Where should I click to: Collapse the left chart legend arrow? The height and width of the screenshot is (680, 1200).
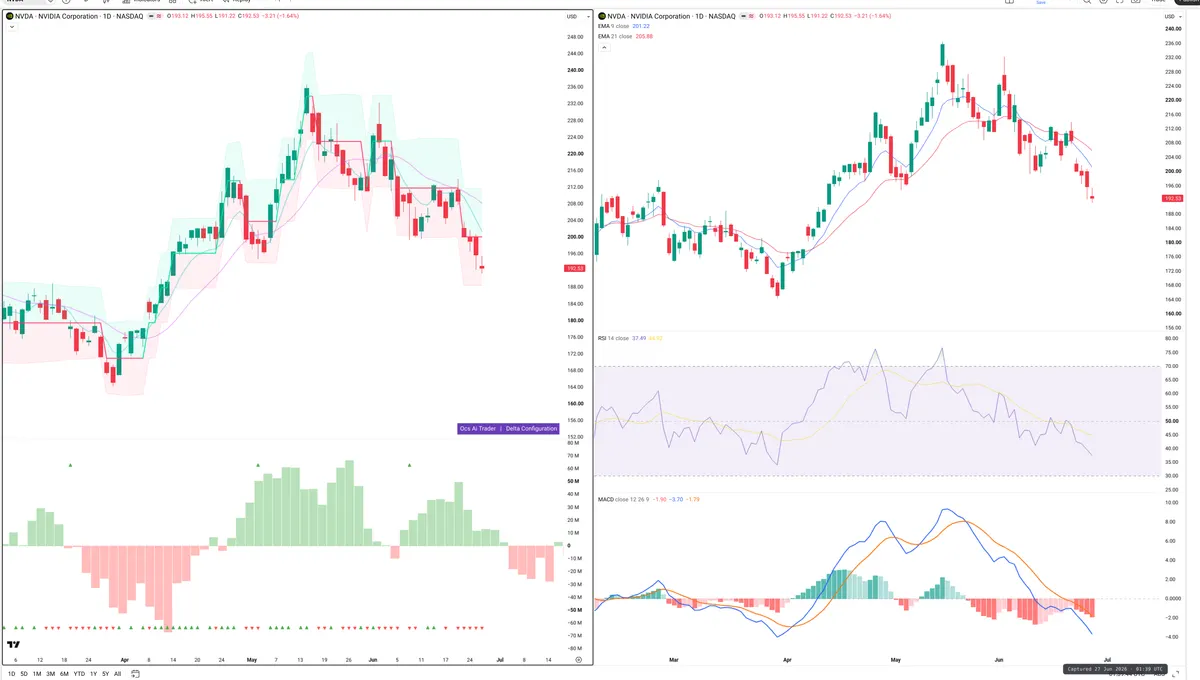point(11,27)
